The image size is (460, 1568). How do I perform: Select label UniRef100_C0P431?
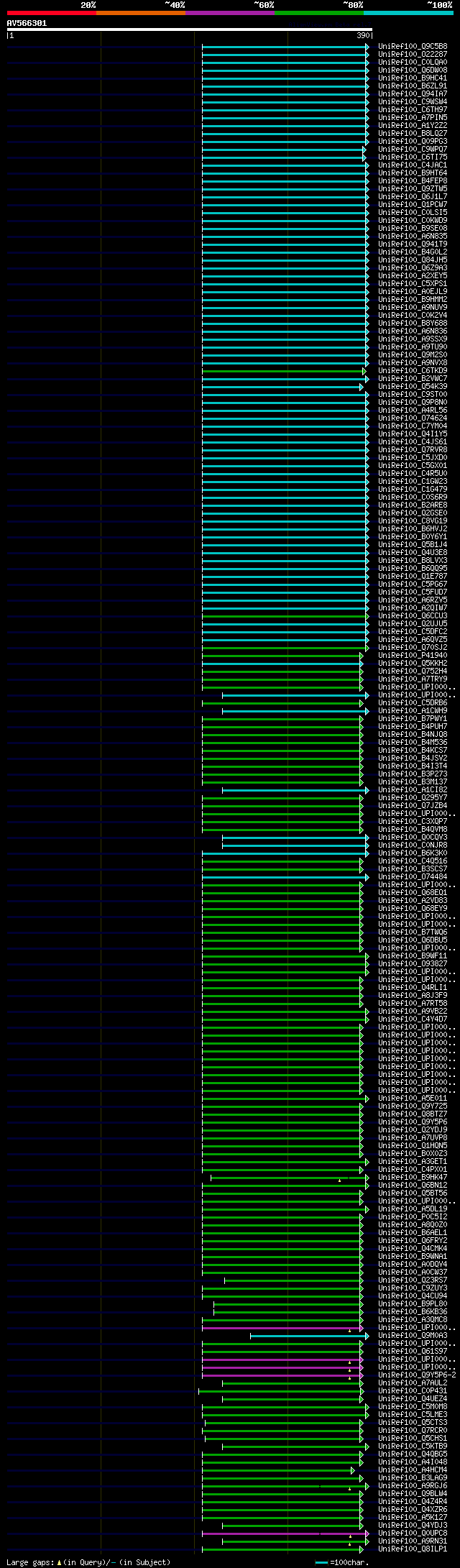[413, 1390]
